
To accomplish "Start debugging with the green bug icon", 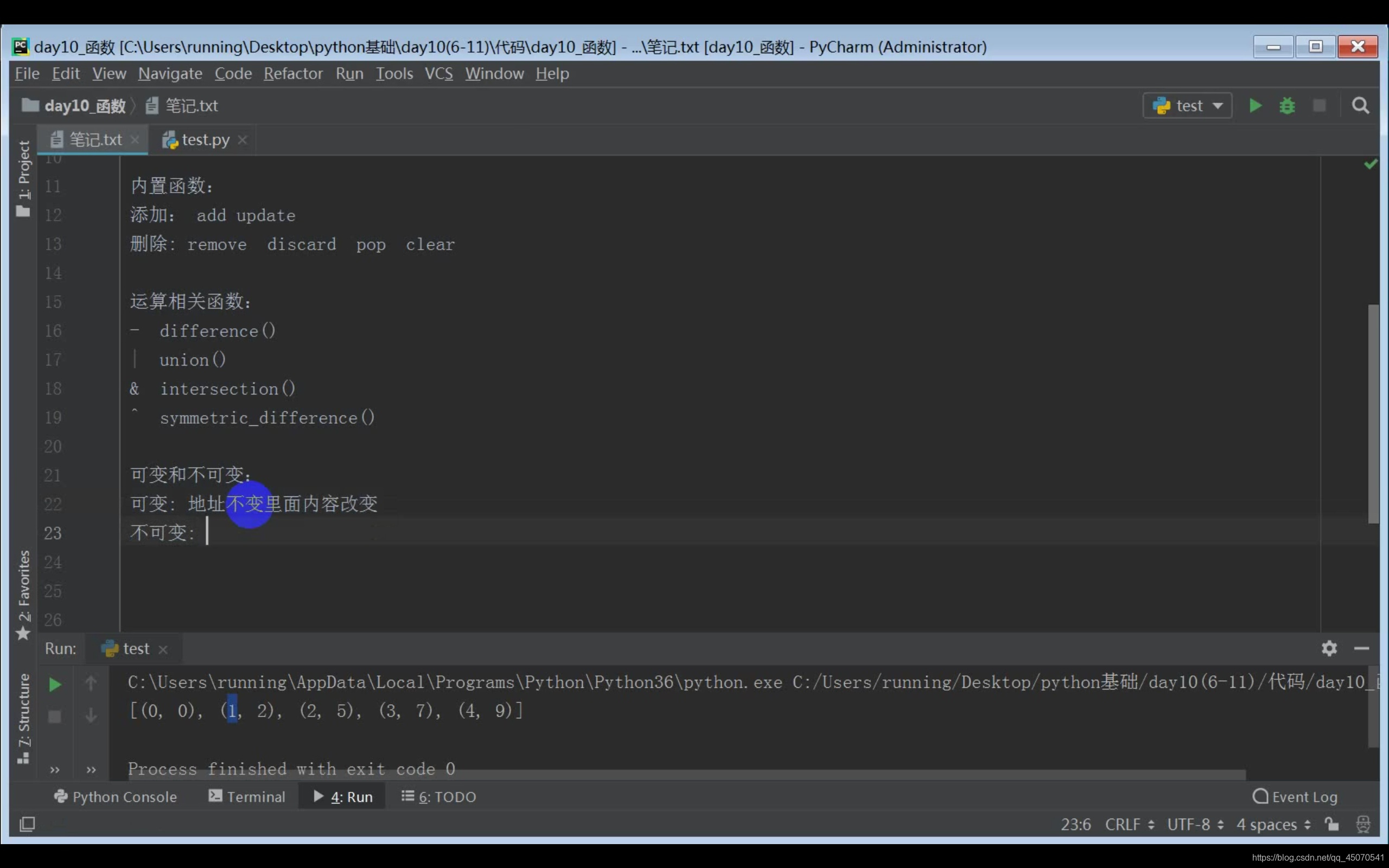I will pyautogui.click(x=1287, y=106).
